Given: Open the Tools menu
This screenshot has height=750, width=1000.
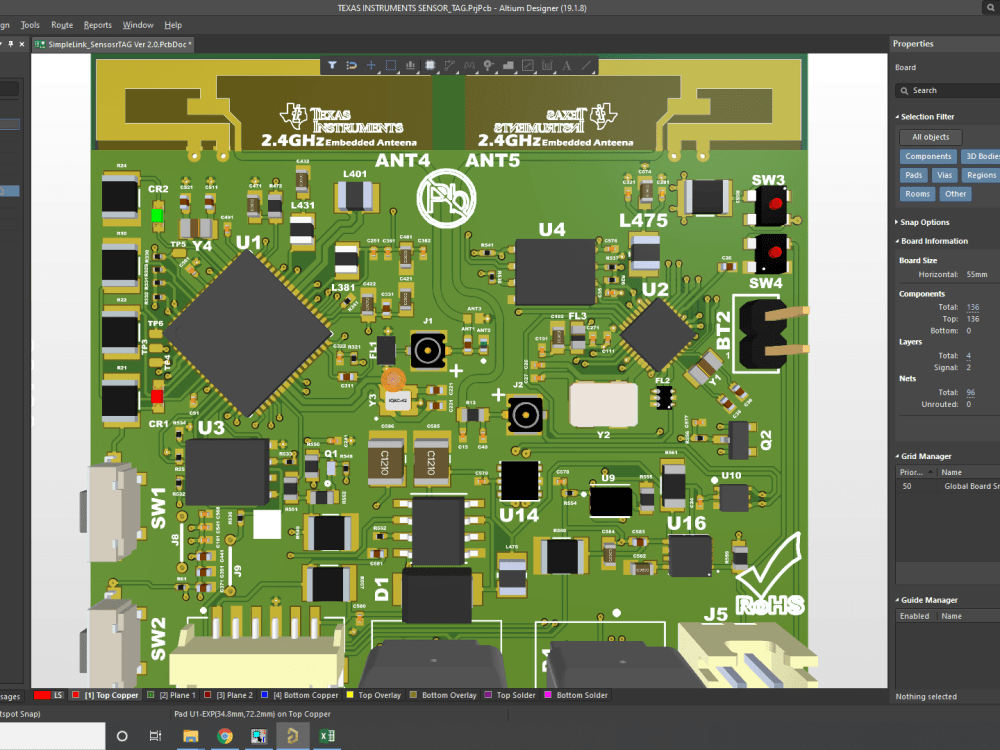Looking at the screenshot, I should point(29,25).
